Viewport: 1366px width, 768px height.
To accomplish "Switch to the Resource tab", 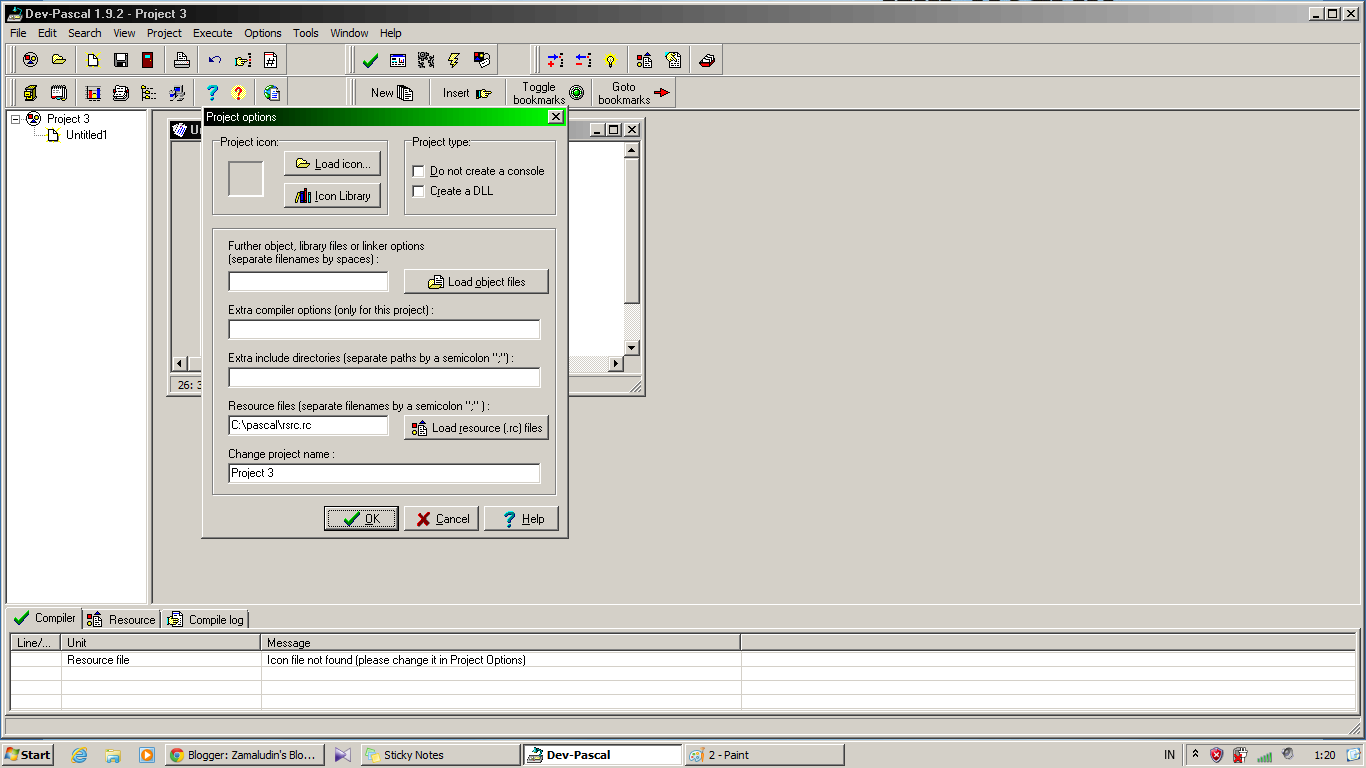I will tap(122, 619).
